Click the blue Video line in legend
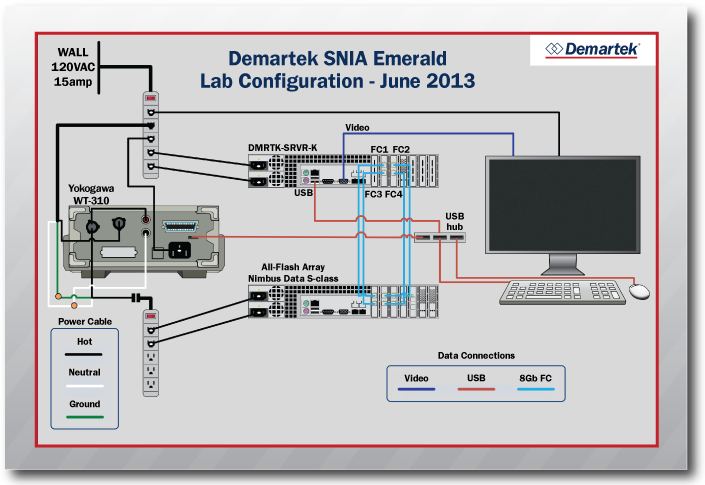Screen dimensions: 705x485 tap(416, 391)
